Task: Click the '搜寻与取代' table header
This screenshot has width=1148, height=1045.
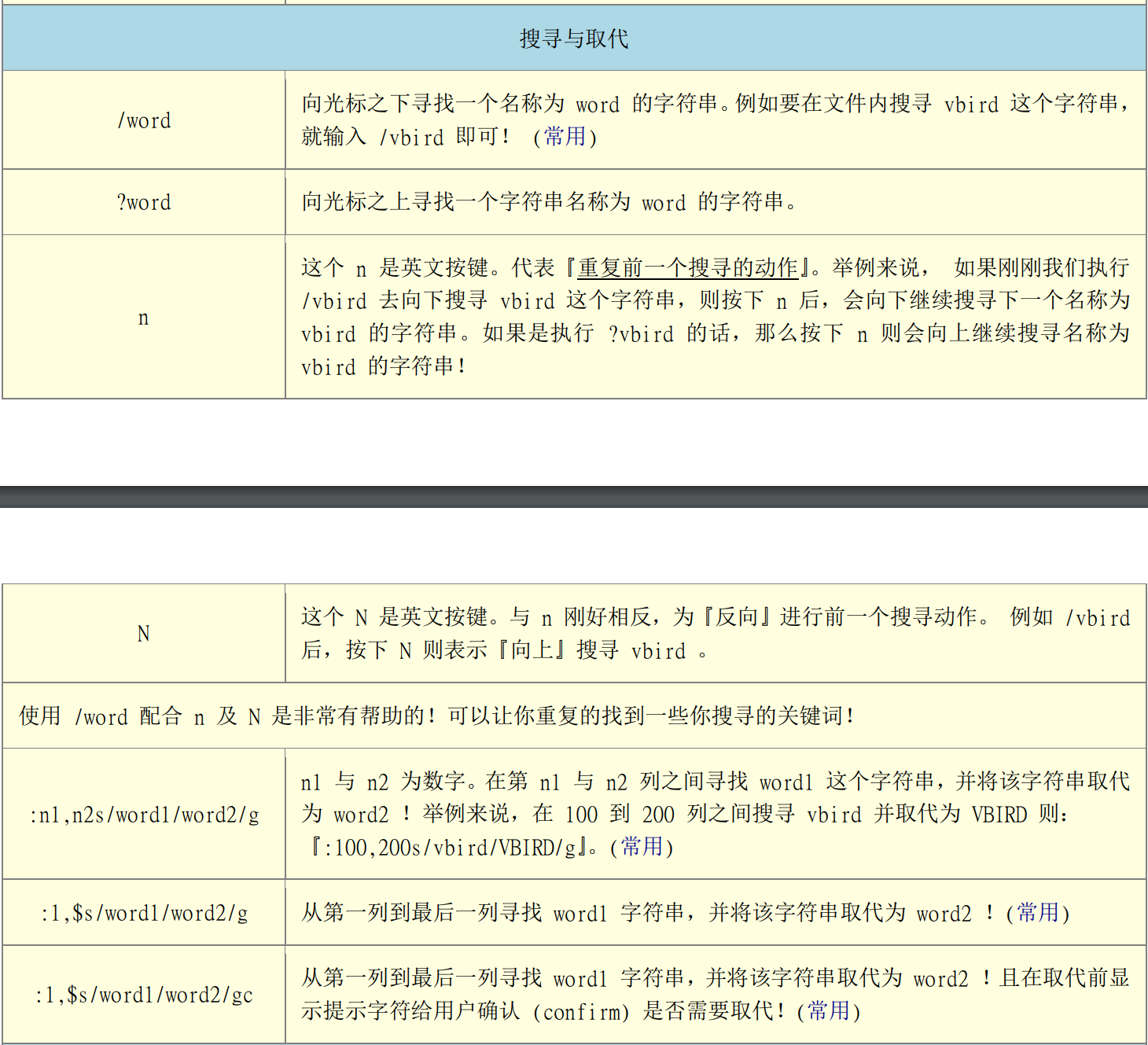Action: pos(574,38)
